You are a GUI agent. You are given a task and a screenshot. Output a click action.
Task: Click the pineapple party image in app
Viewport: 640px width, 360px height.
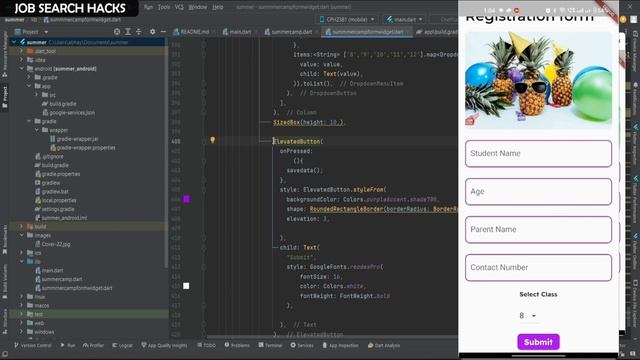[x=538, y=80]
